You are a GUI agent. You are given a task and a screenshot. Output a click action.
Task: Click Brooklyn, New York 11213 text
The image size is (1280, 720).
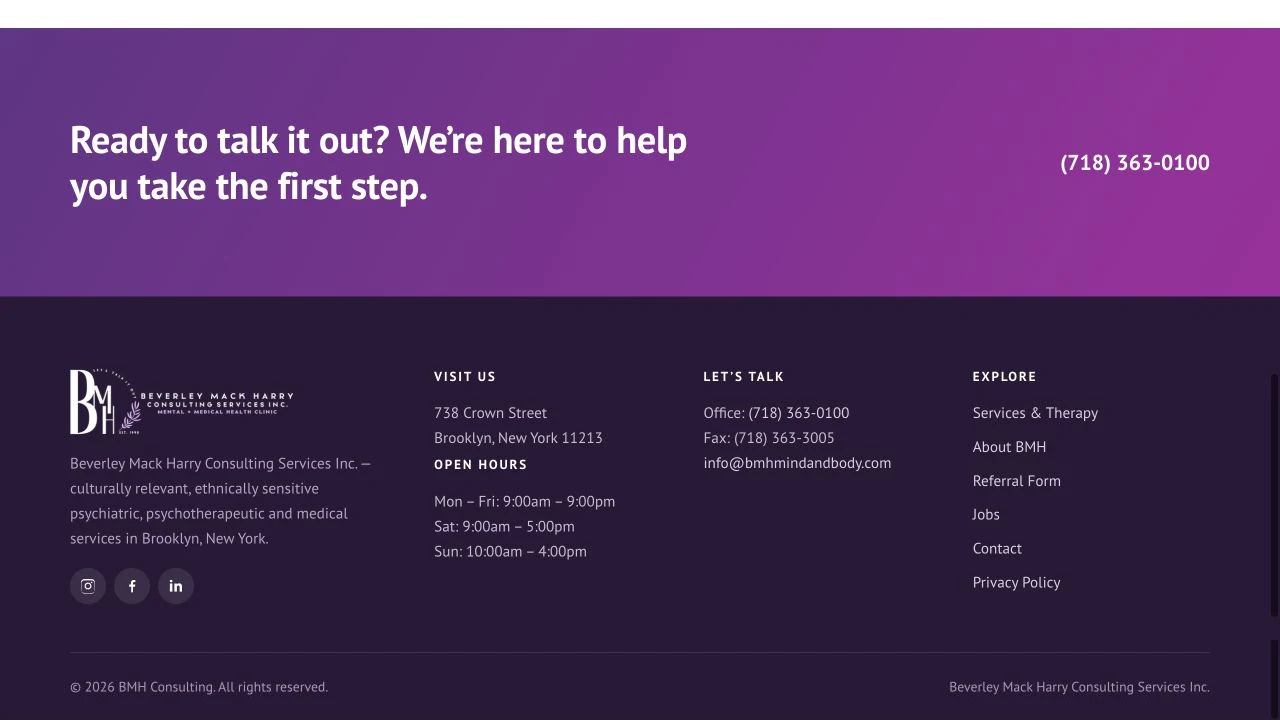[518, 438]
